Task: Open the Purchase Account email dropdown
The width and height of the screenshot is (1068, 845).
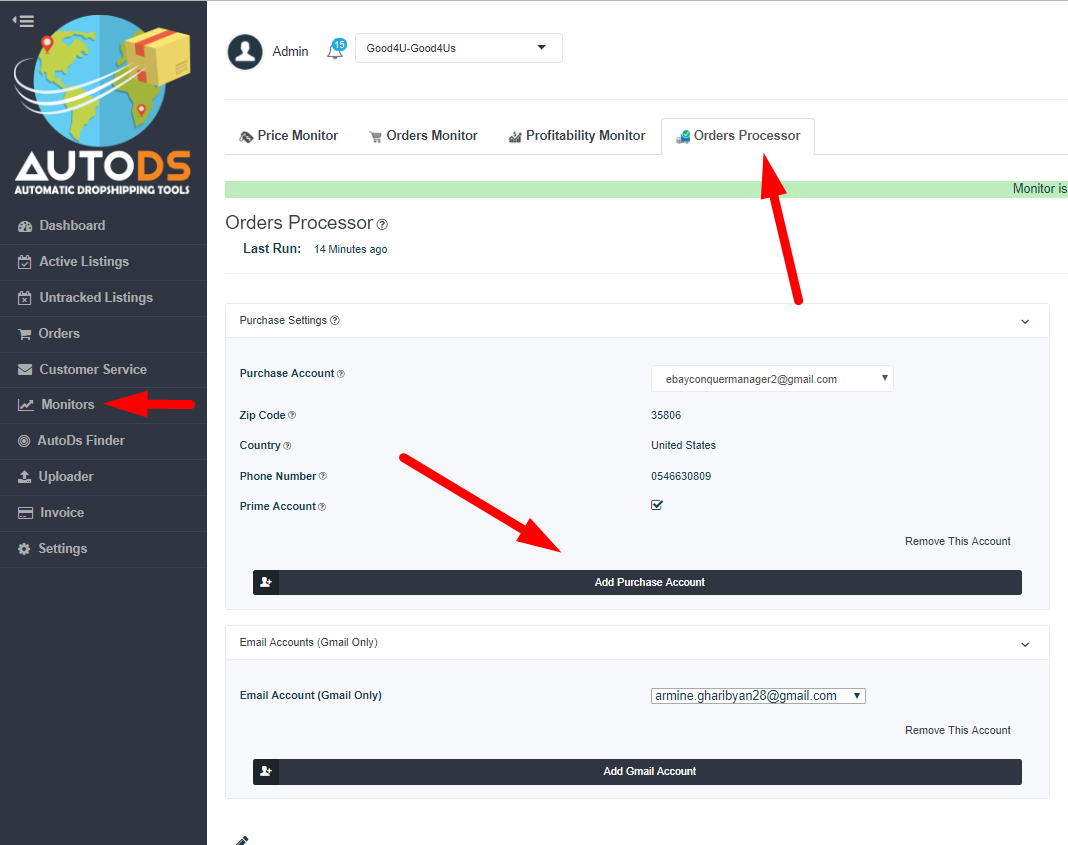Action: pyautogui.click(x=772, y=379)
